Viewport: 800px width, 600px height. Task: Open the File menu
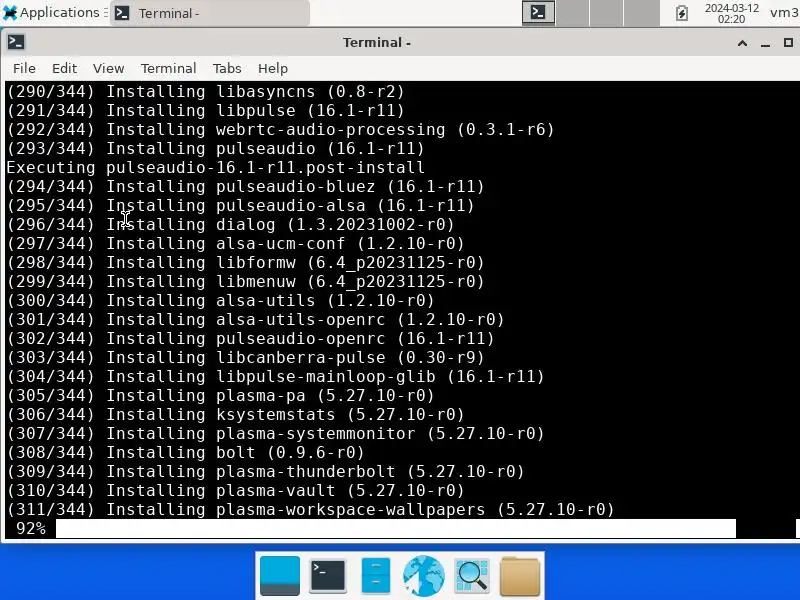[x=24, y=68]
